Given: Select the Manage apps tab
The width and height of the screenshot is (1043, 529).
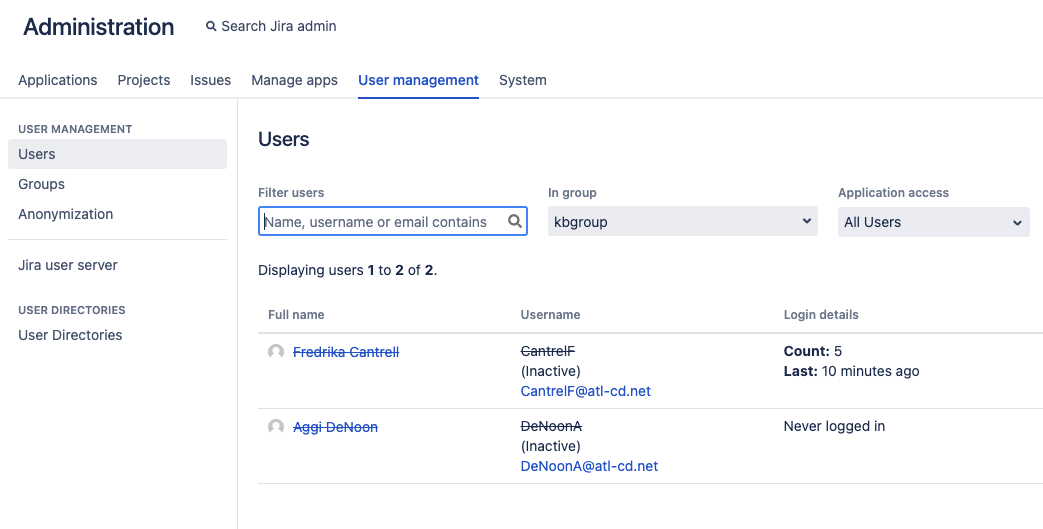Looking at the screenshot, I should 294,80.
